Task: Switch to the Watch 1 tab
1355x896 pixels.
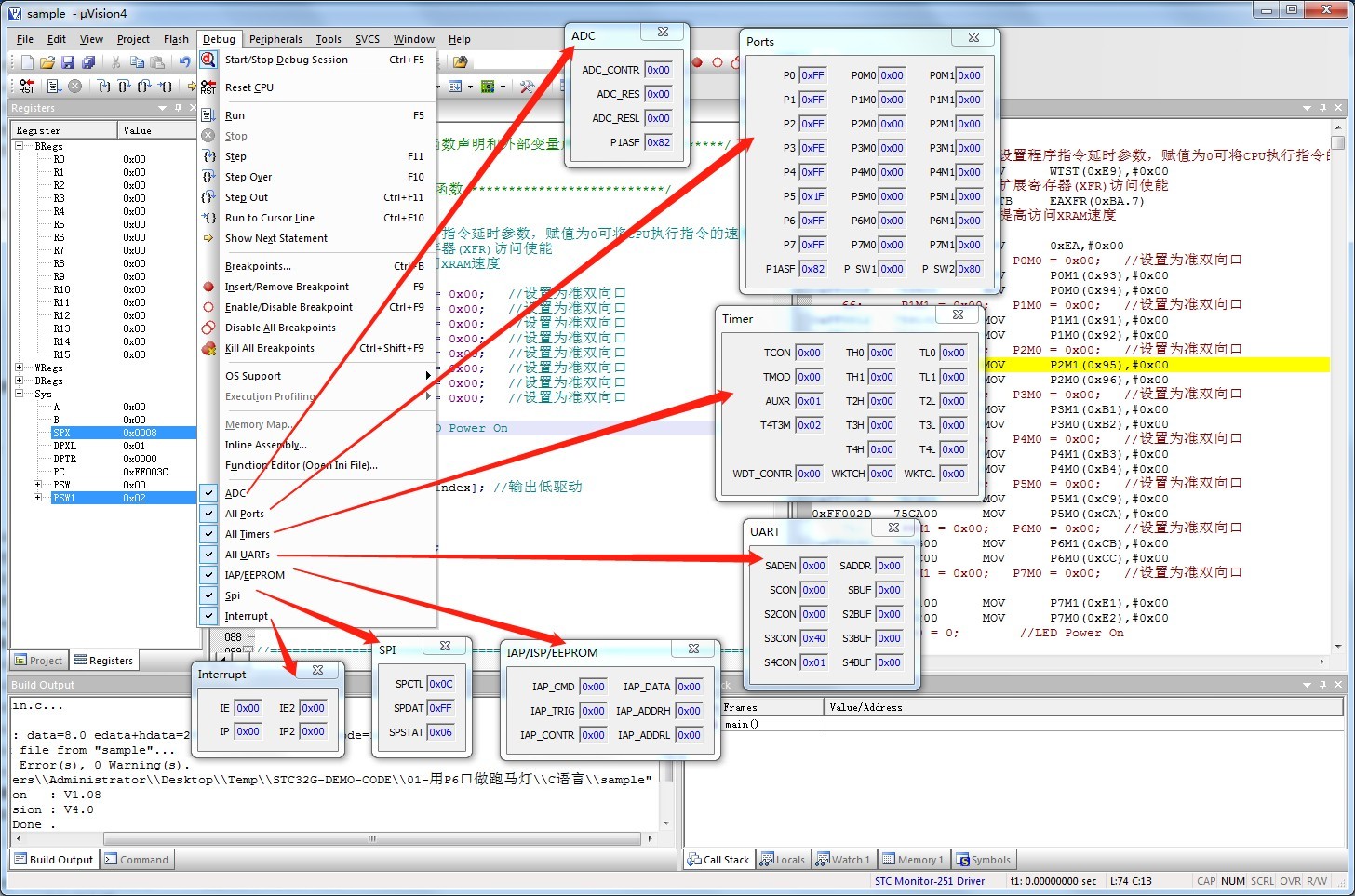Action: point(843,860)
